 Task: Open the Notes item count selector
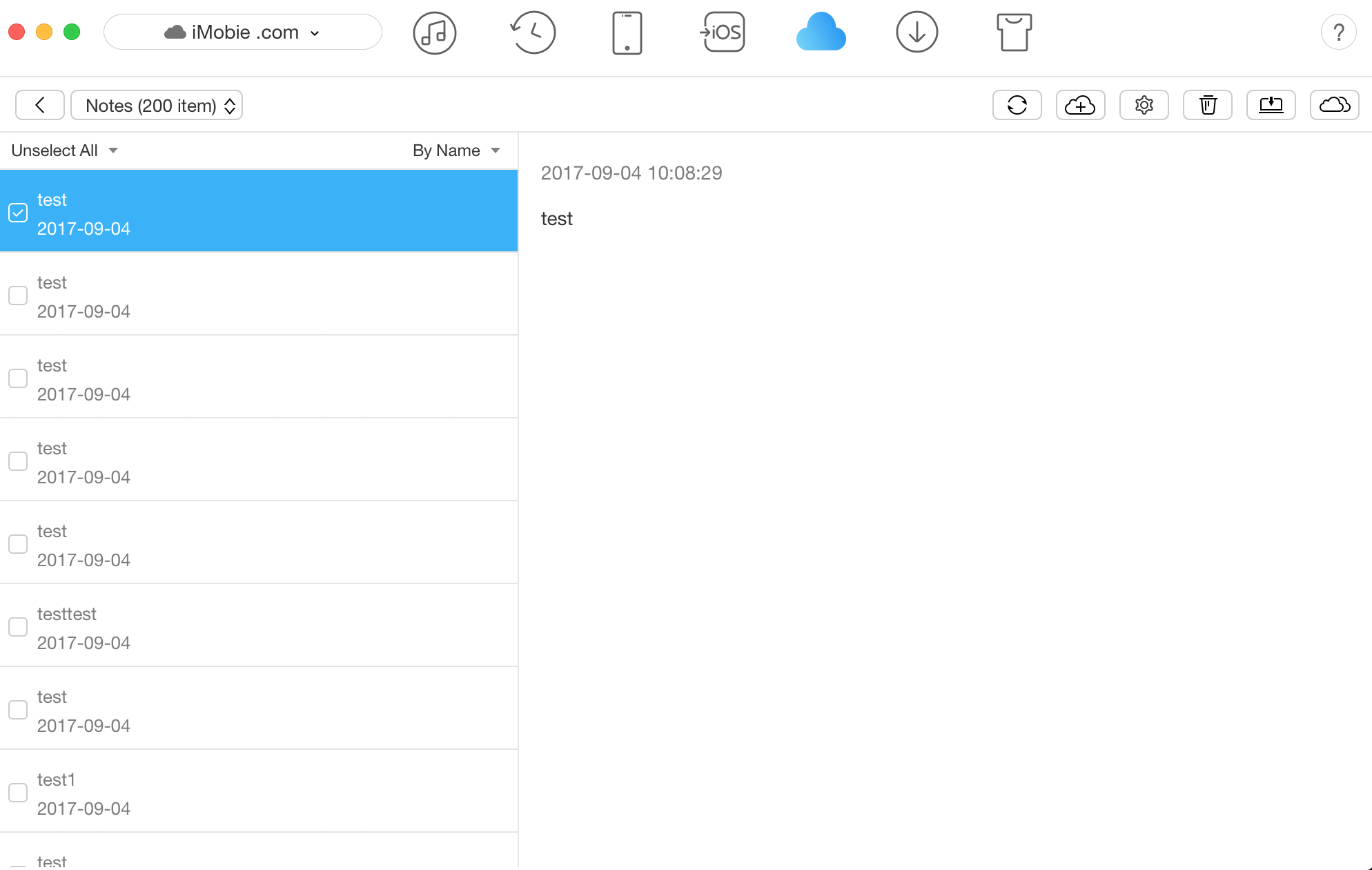[157, 105]
